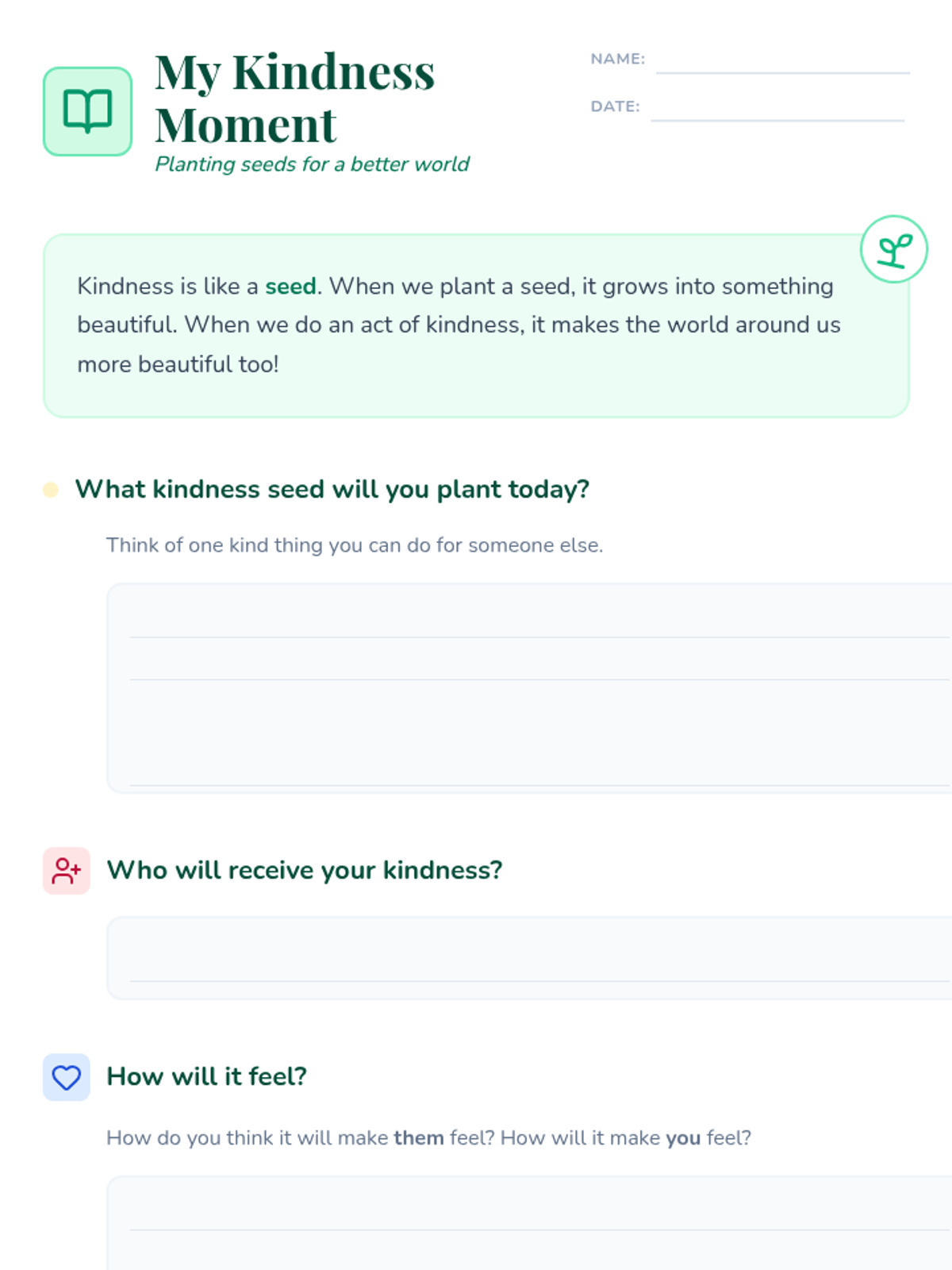Click the blue heart icon

(x=67, y=1077)
